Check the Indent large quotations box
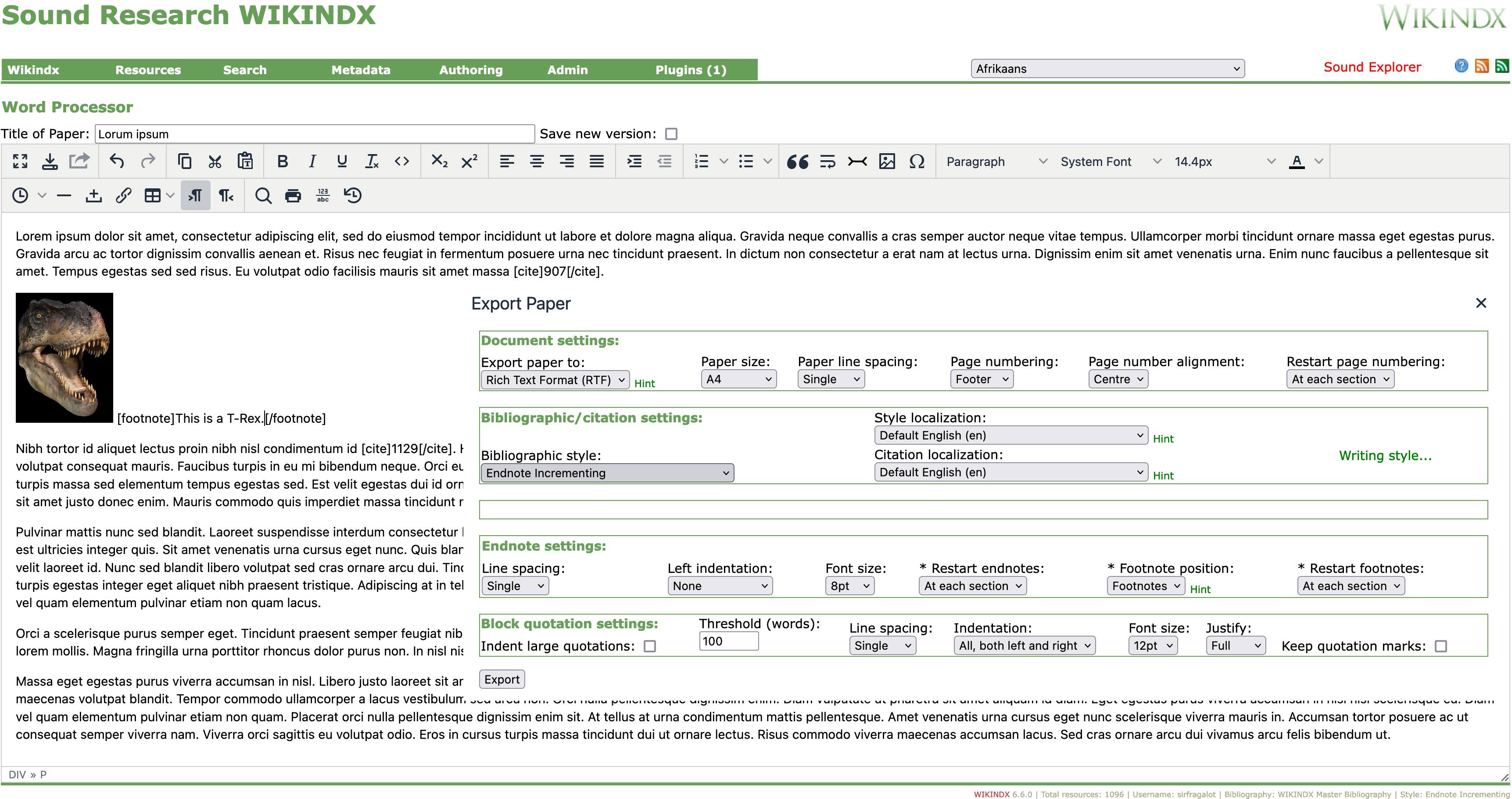The width and height of the screenshot is (1512, 799). coord(650,646)
